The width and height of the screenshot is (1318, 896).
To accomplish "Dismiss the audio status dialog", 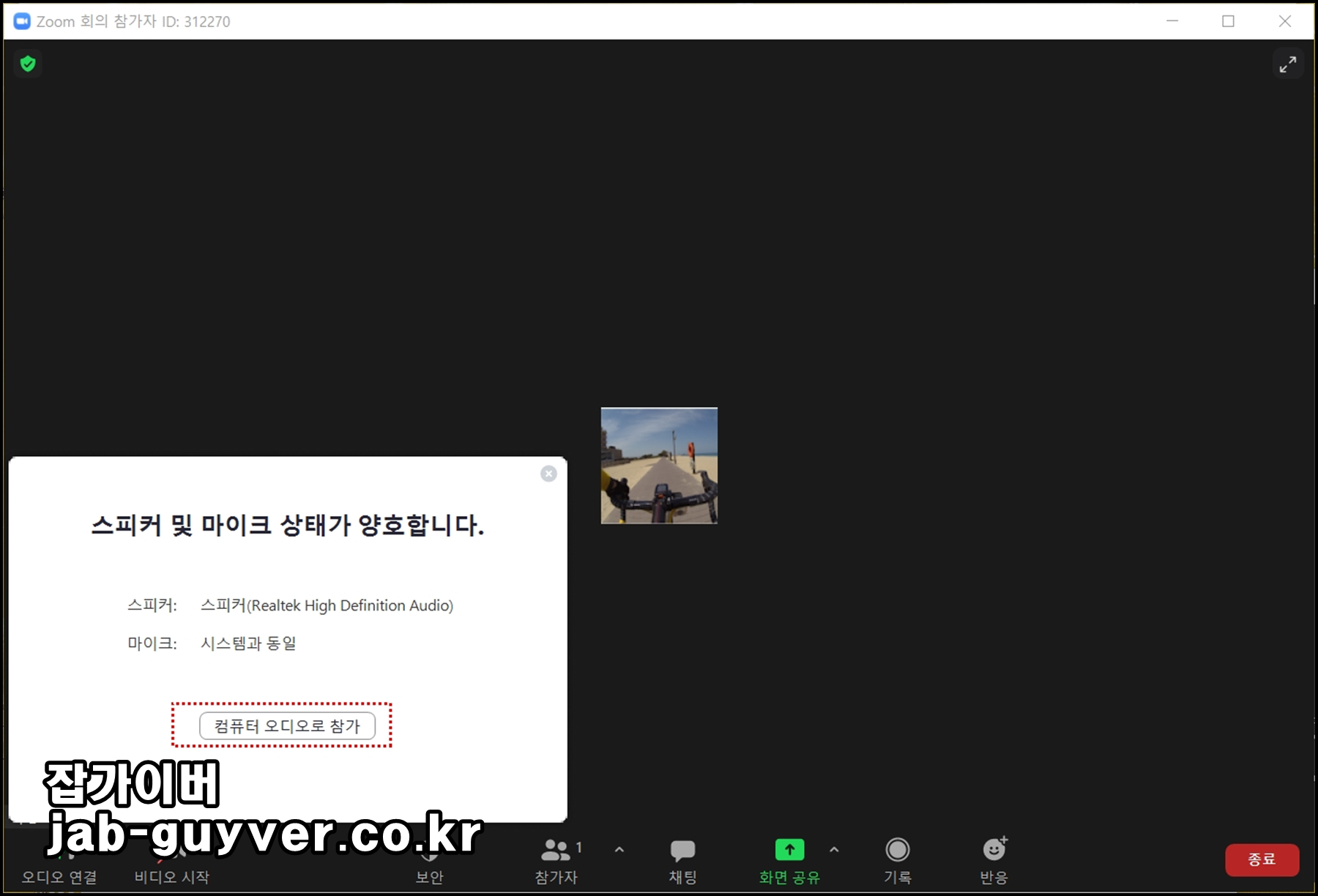I will [x=548, y=474].
